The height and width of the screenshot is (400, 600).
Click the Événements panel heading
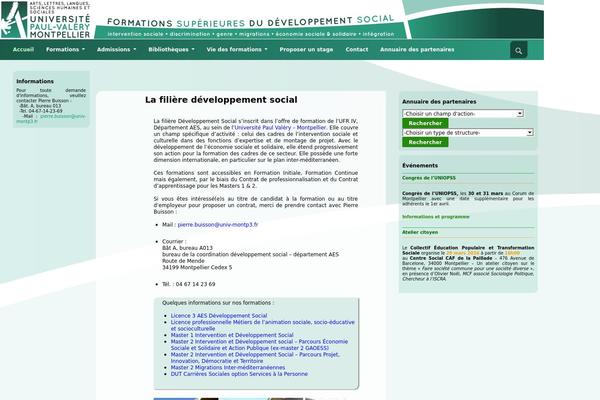pyautogui.click(x=420, y=166)
